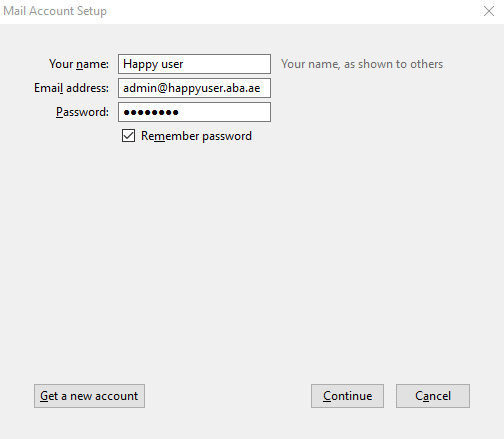Viewport: 504px width, 439px height.
Task: Close the Mail Account Setup dialog
Action: 489,11
